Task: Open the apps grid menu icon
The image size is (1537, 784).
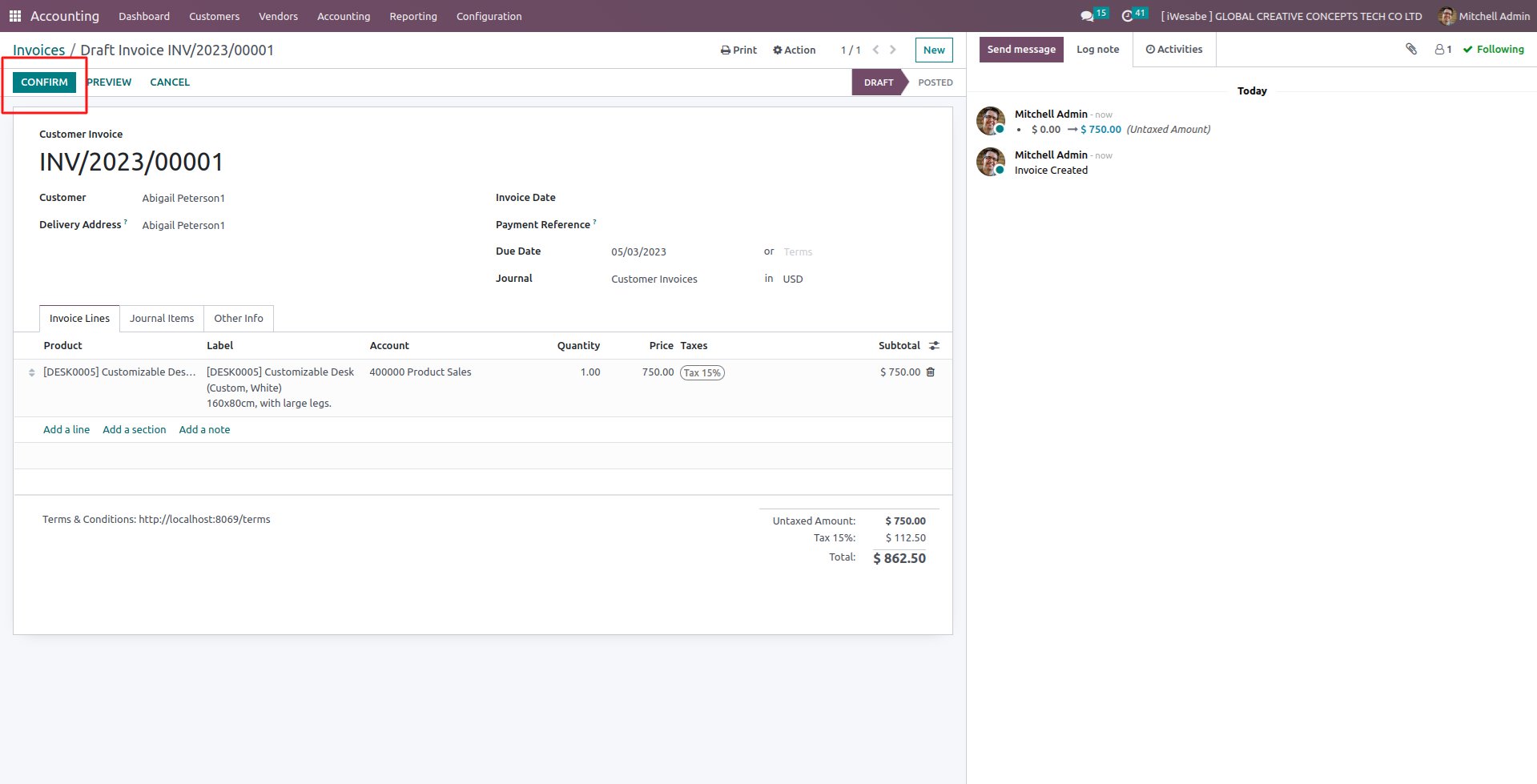Action: click(14, 16)
